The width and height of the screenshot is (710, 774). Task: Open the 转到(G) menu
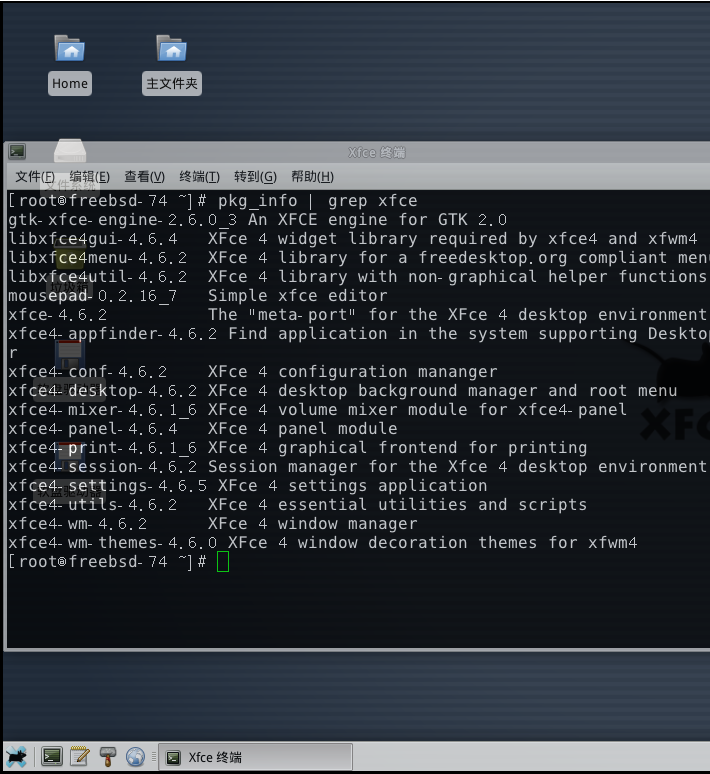click(254, 177)
